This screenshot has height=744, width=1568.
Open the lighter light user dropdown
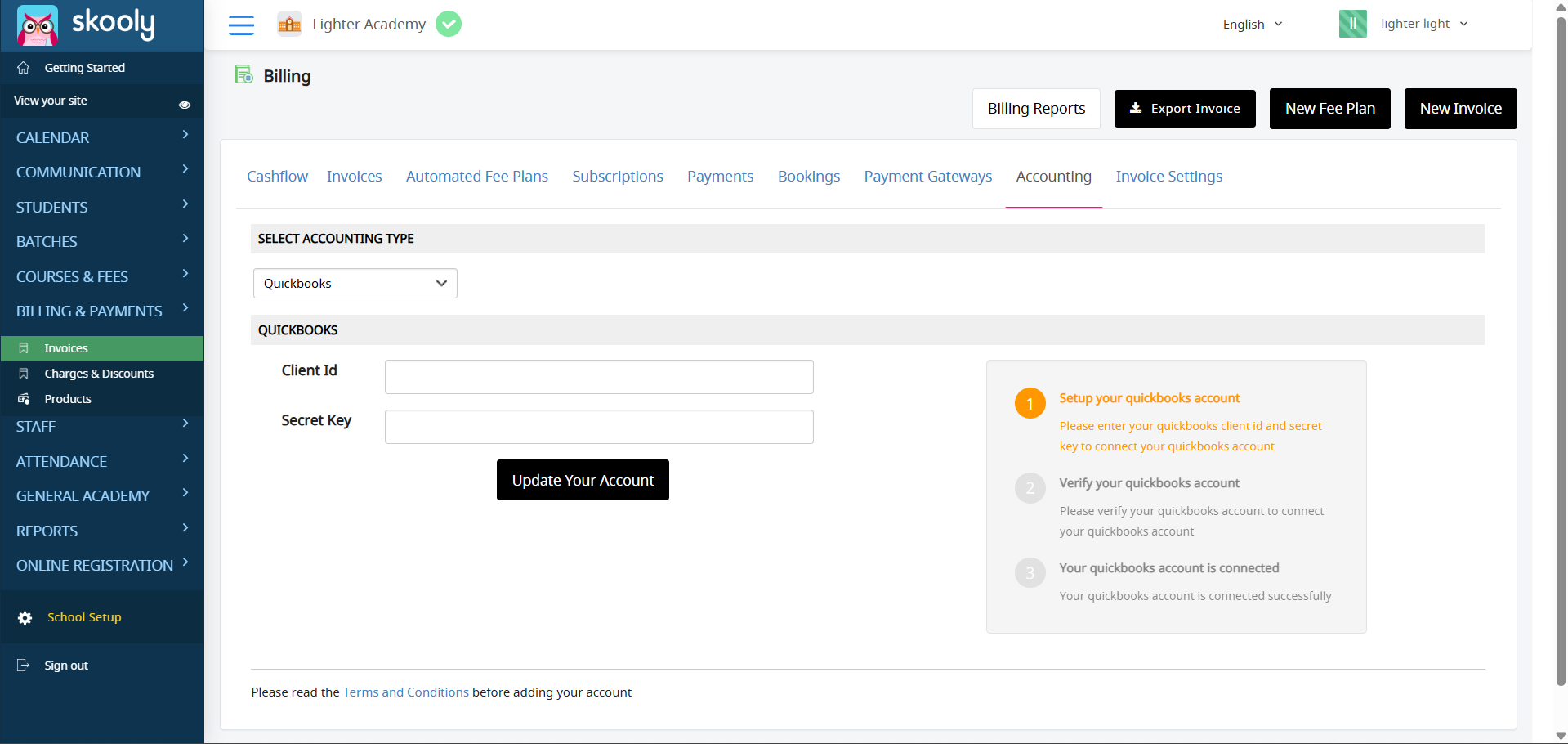click(1424, 24)
